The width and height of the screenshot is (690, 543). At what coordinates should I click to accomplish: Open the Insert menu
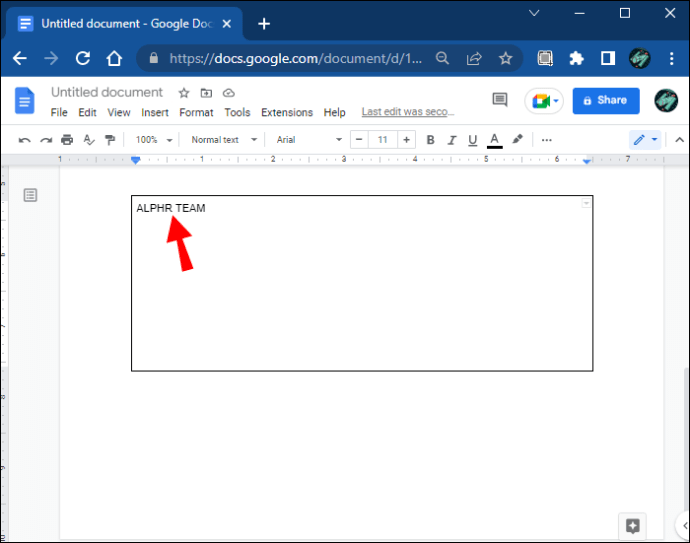pos(155,113)
